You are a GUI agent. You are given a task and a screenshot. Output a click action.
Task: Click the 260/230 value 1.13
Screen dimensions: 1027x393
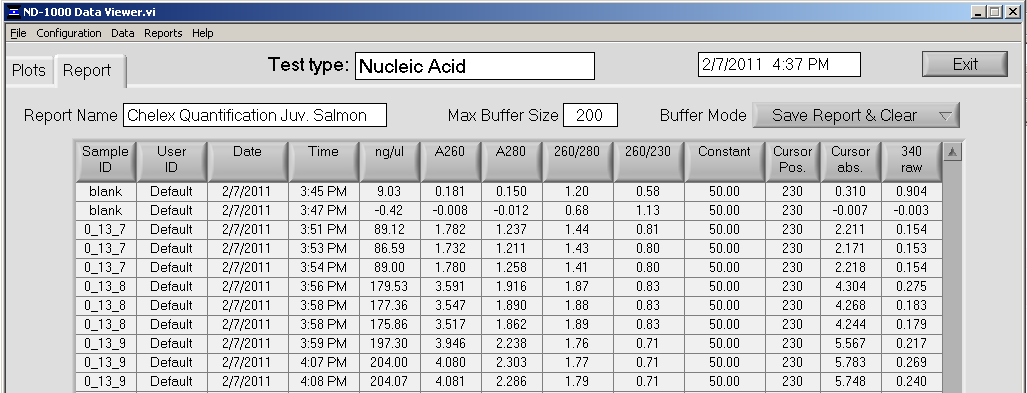[x=649, y=210]
